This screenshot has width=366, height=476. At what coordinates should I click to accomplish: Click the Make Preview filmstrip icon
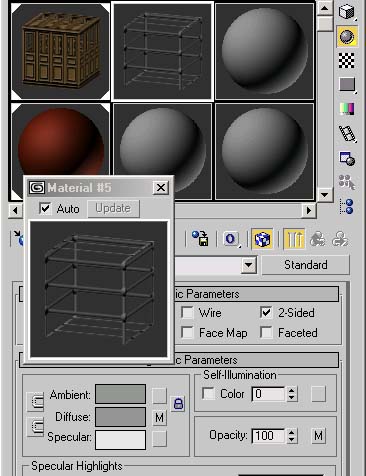point(347,133)
